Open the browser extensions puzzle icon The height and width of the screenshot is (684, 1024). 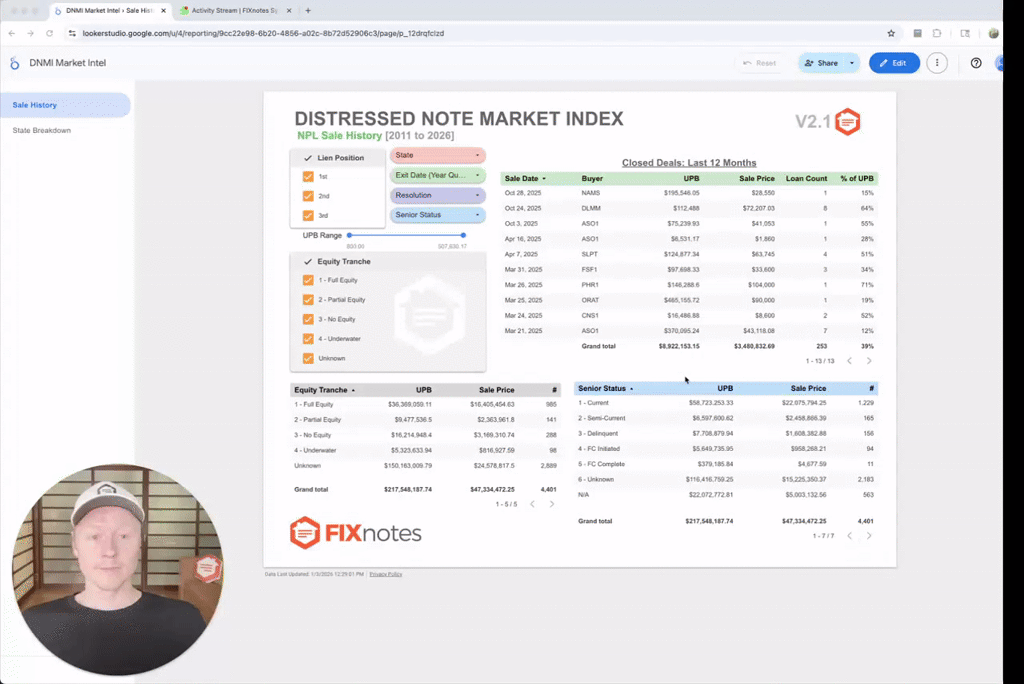[937, 33]
